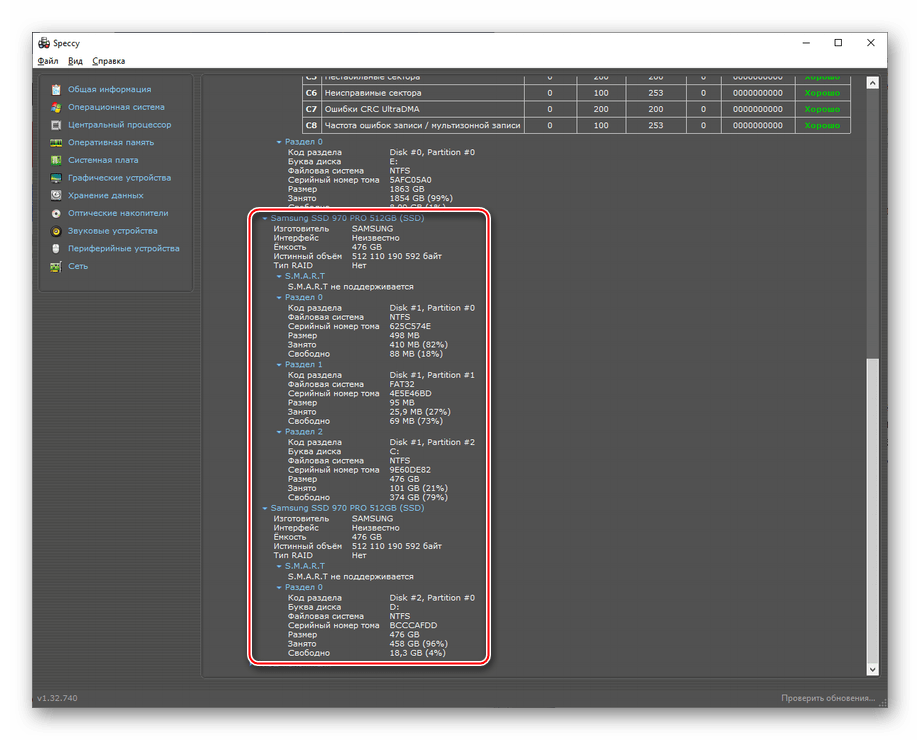The height and width of the screenshot is (740, 920).
Task: Open the Оперативная память icon
Action: pyautogui.click(x=56, y=142)
